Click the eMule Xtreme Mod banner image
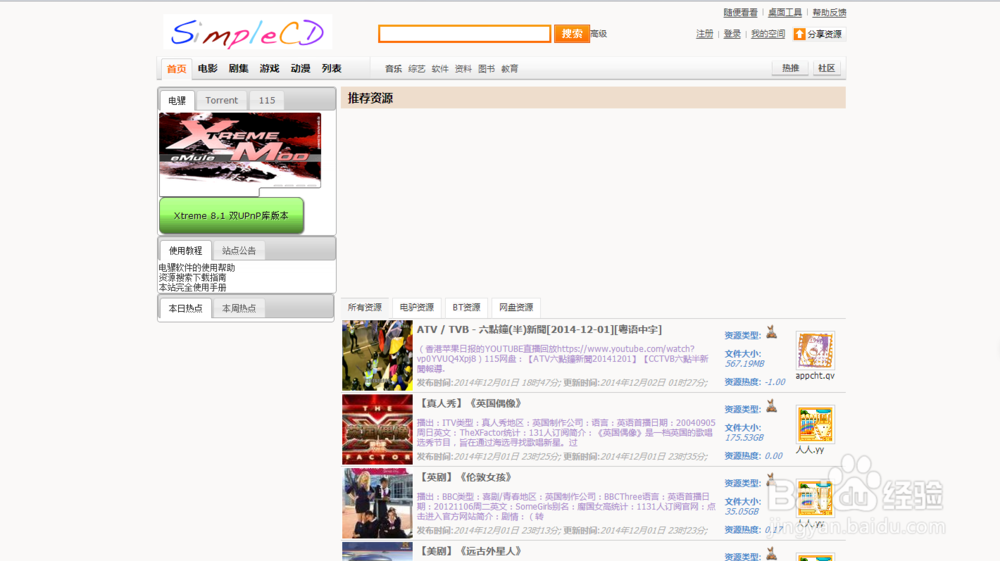The image size is (1000, 561). pyautogui.click(x=240, y=151)
